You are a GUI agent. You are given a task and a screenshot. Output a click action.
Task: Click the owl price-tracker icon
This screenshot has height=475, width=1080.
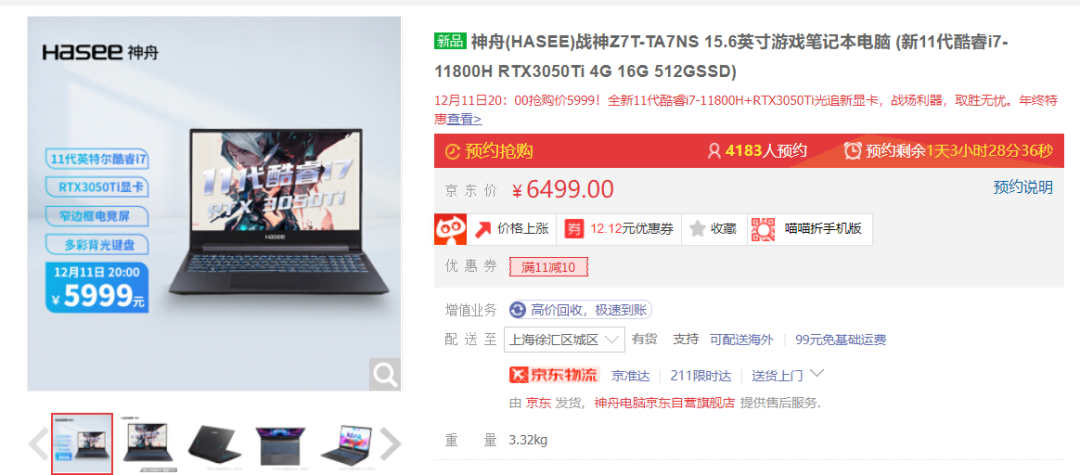coord(450,229)
